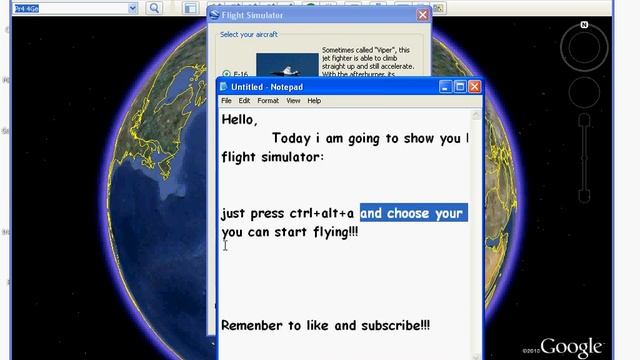Click the line "you can start flying!!!"

click(x=290, y=232)
